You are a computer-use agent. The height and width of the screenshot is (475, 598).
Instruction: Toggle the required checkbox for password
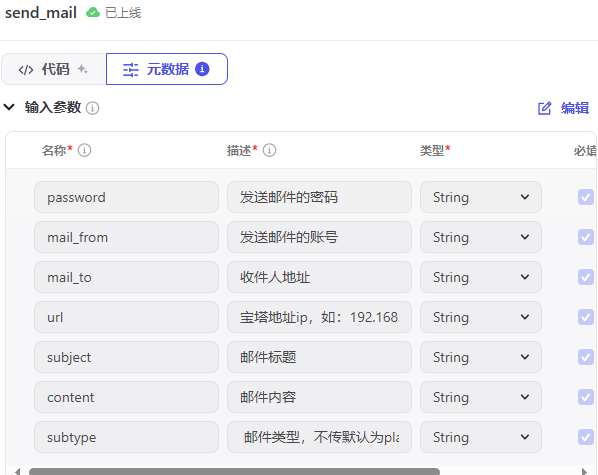(585, 197)
